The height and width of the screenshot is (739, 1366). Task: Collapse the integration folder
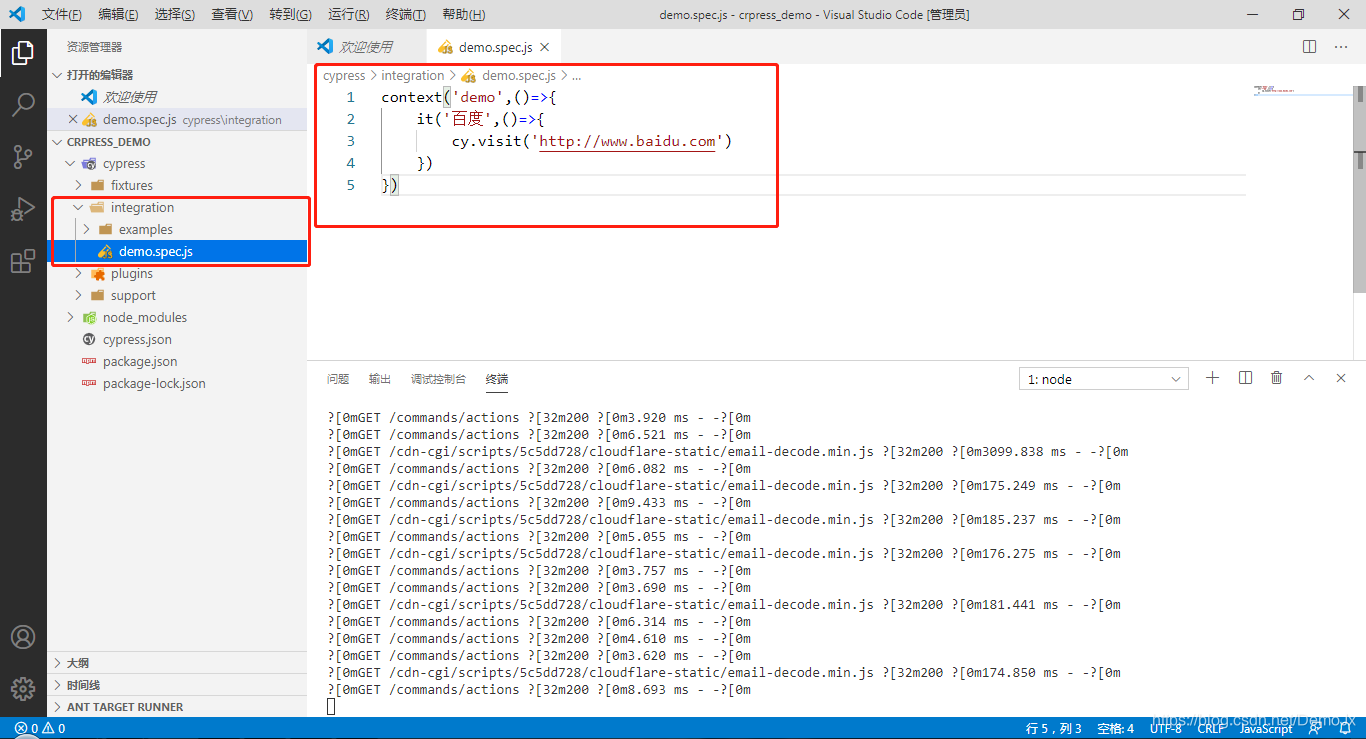pyautogui.click(x=79, y=207)
